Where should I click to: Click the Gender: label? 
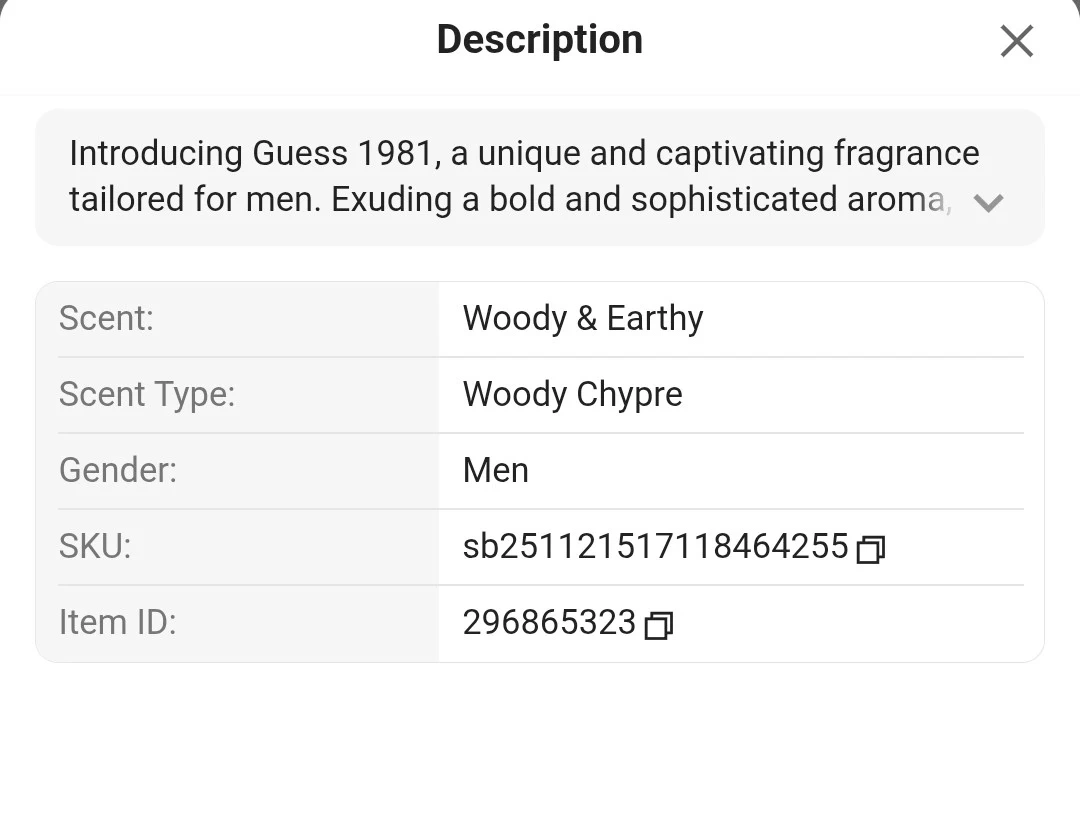(118, 470)
